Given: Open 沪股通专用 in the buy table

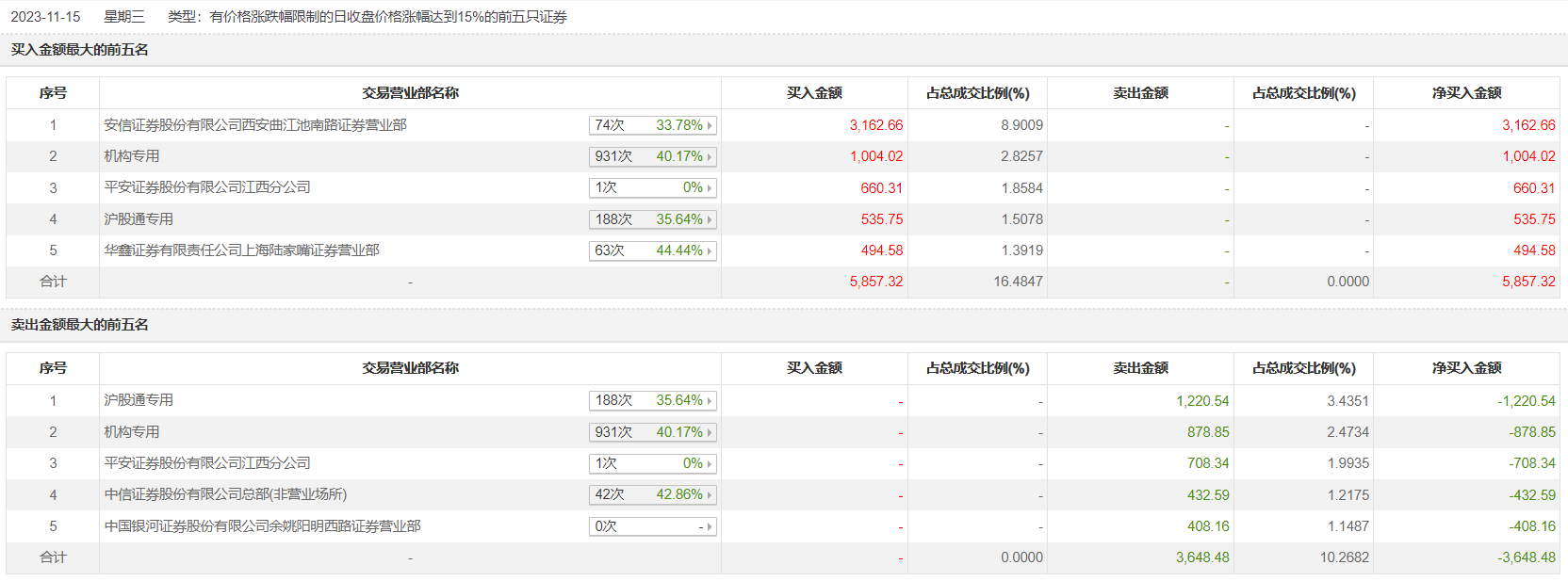Looking at the screenshot, I should [x=139, y=219].
